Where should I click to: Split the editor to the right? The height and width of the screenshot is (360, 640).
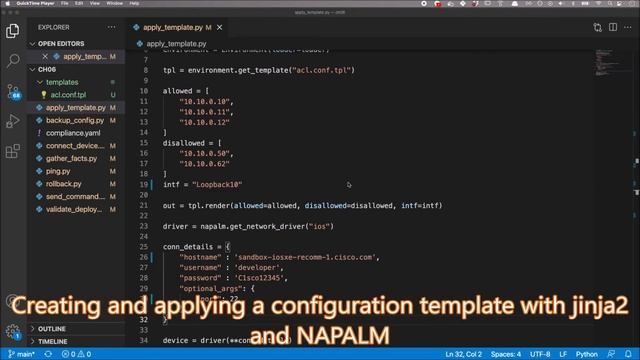(613, 27)
